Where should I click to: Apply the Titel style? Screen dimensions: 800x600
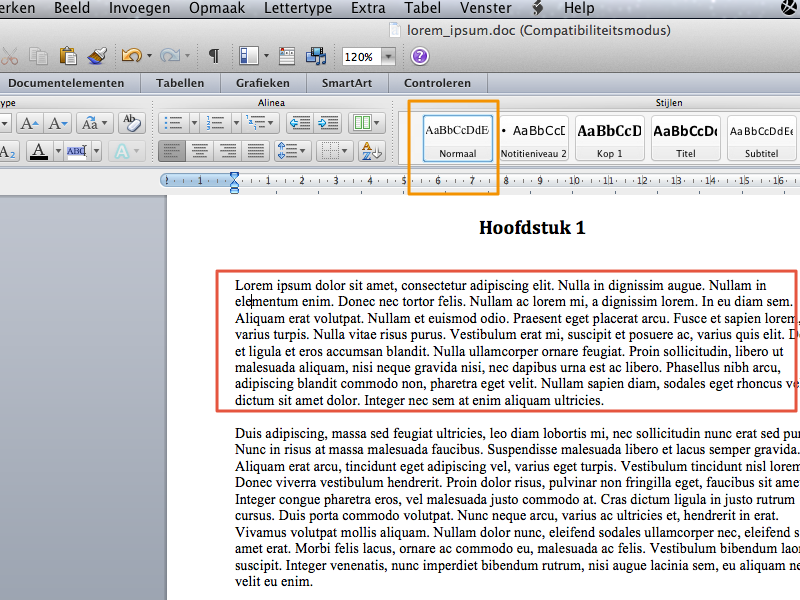click(686, 138)
